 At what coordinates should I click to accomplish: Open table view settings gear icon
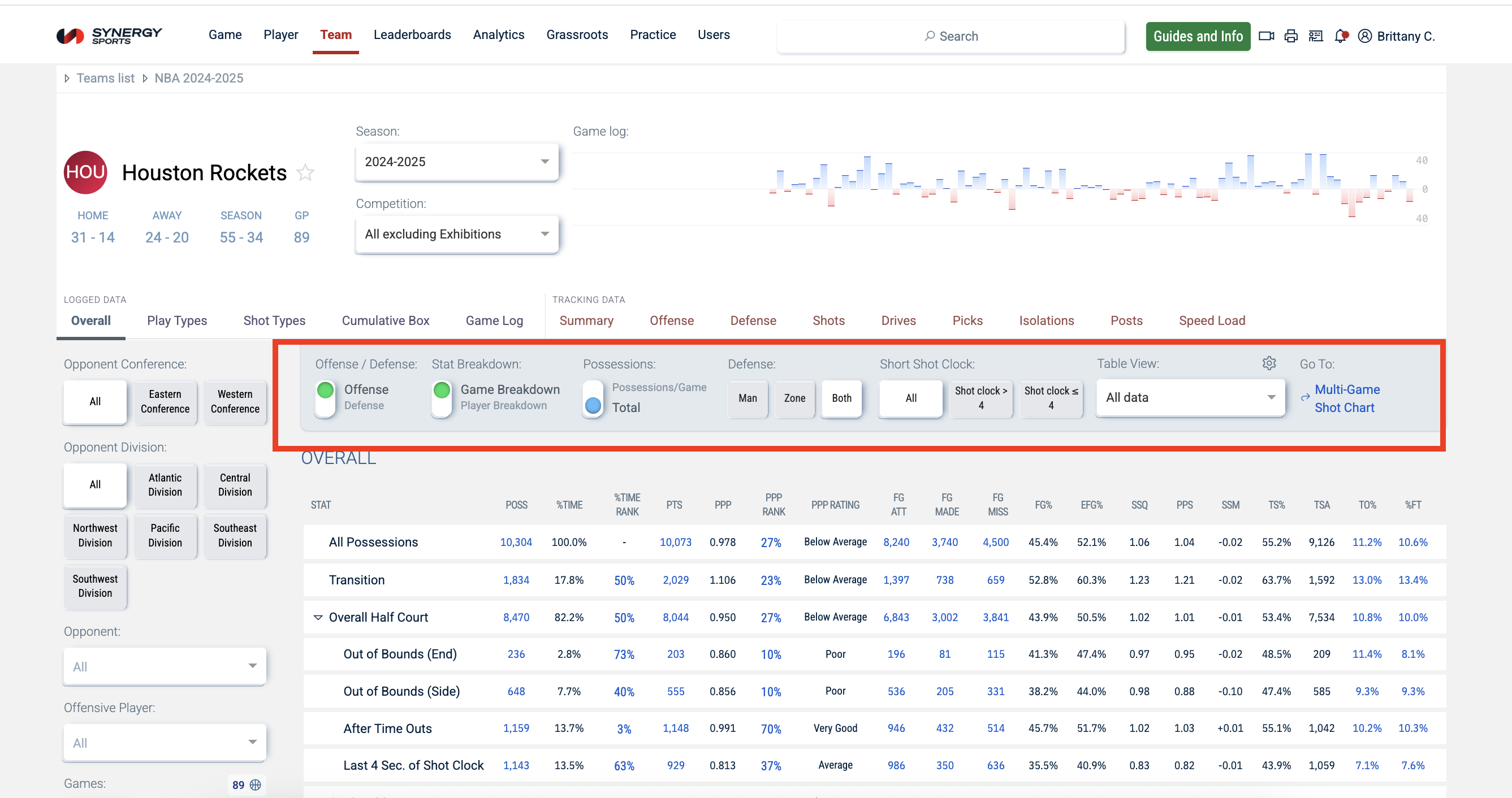[x=1269, y=363]
